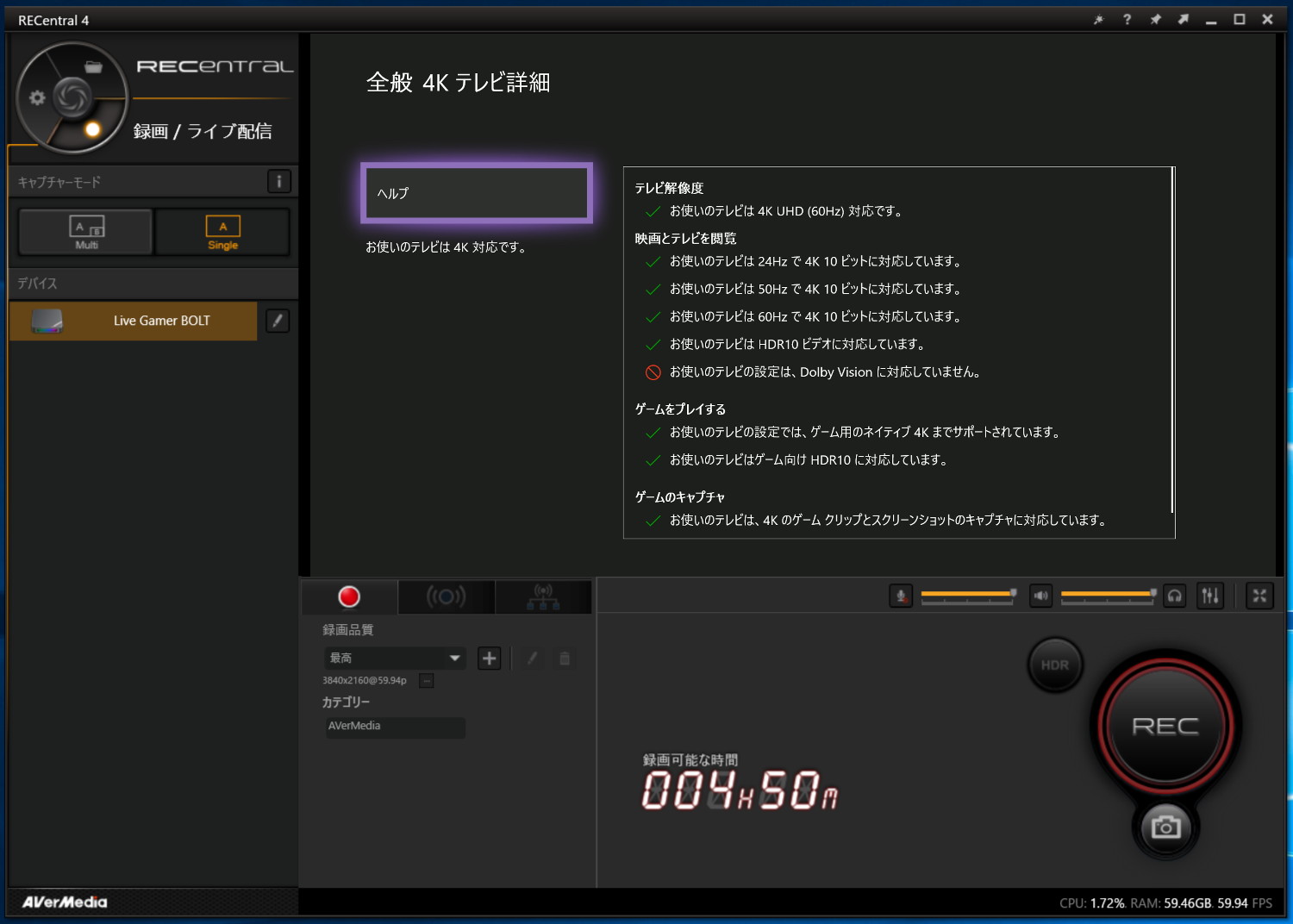The height and width of the screenshot is (924, 1293).
Task: Click the CPU usage status readout
Action: [1092, 903]
